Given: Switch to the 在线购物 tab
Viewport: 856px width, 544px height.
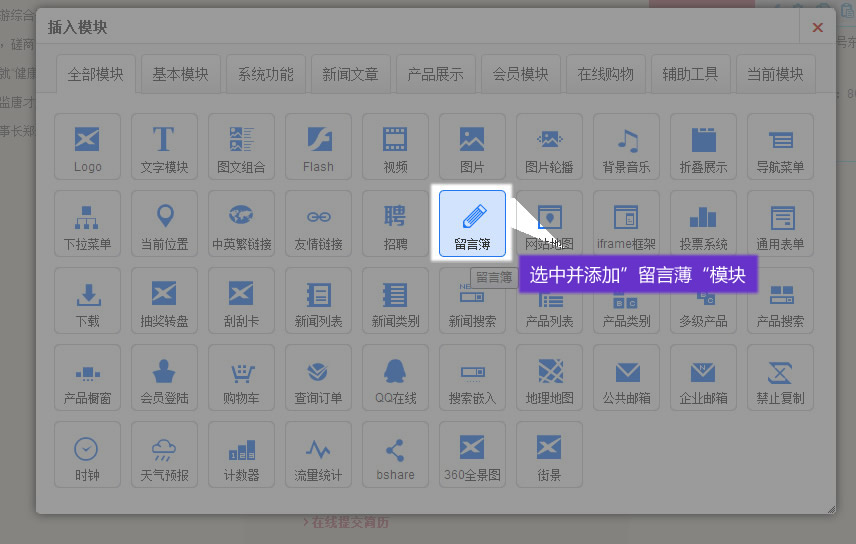Looking at the screenshot, I should coord(605,74).
